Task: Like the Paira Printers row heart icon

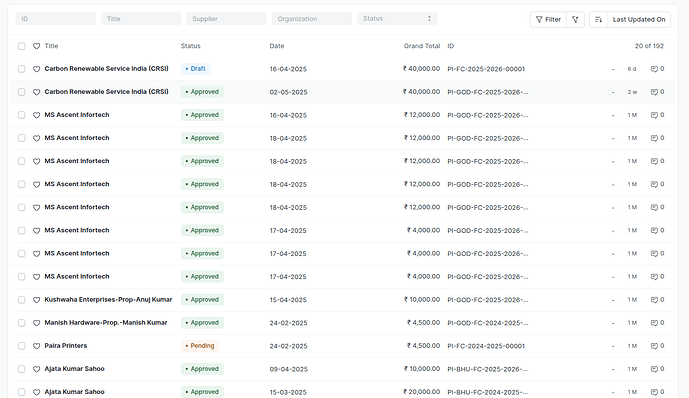Action: click(x=36, y=346)
